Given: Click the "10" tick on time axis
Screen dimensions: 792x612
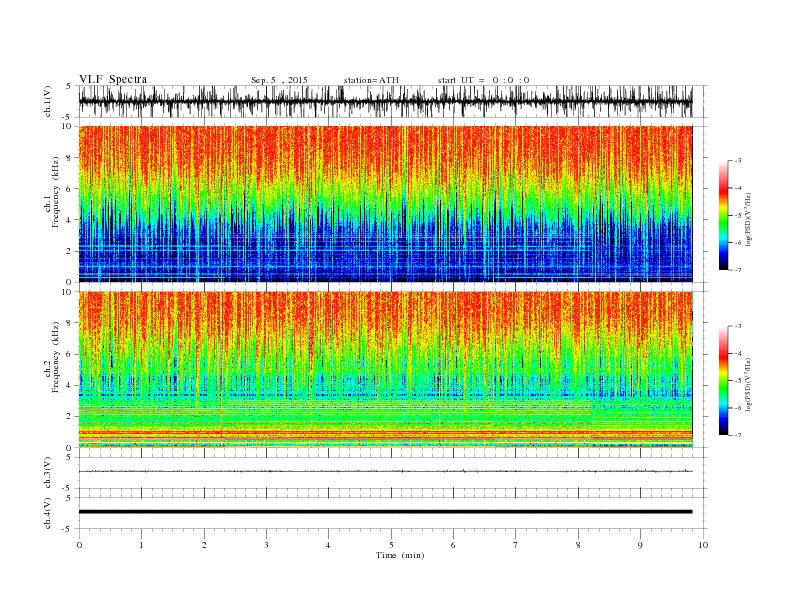Looking at the screenshot, I should (x=703, y=545).
